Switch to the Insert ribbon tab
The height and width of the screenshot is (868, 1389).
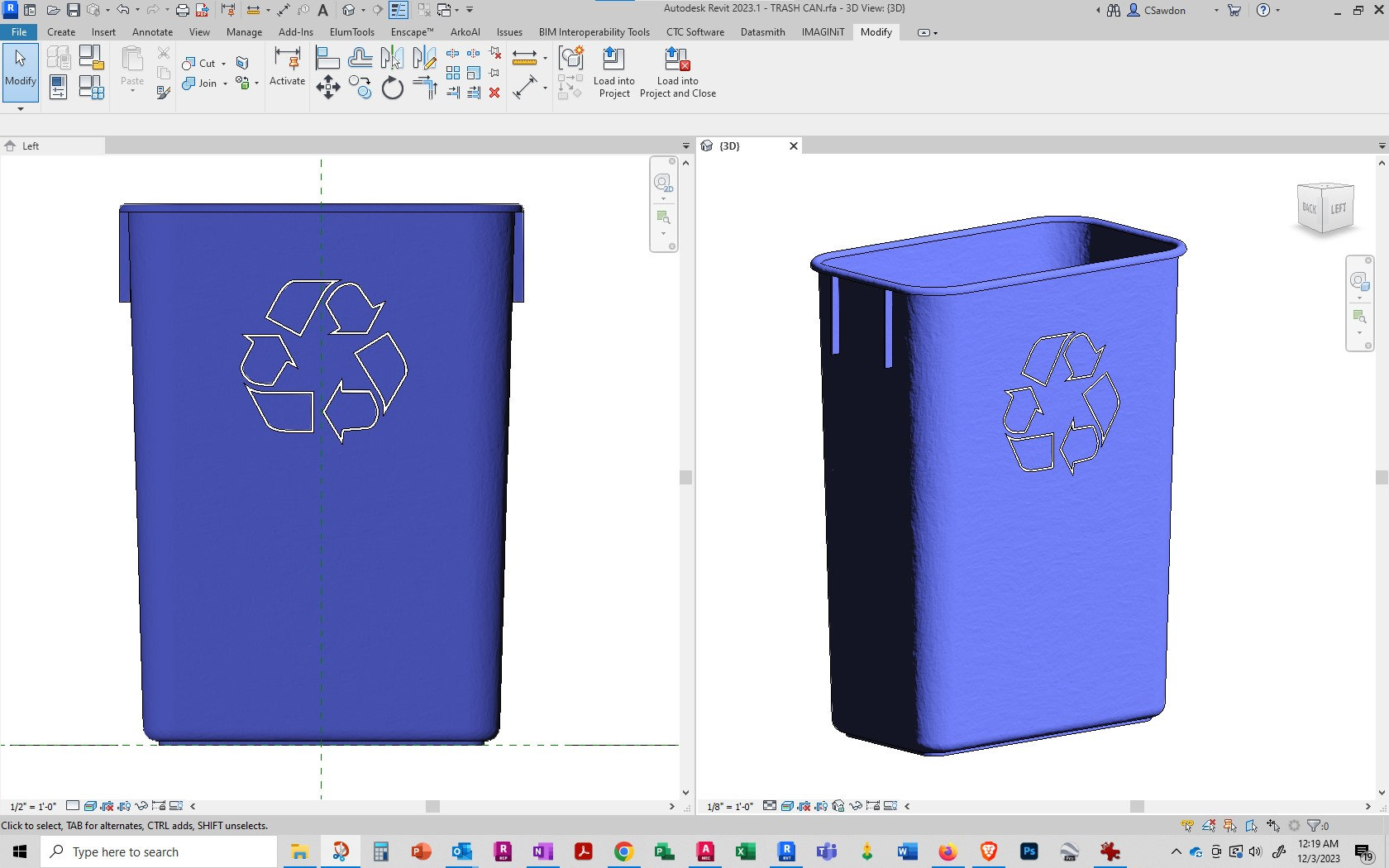coord(103,32)
